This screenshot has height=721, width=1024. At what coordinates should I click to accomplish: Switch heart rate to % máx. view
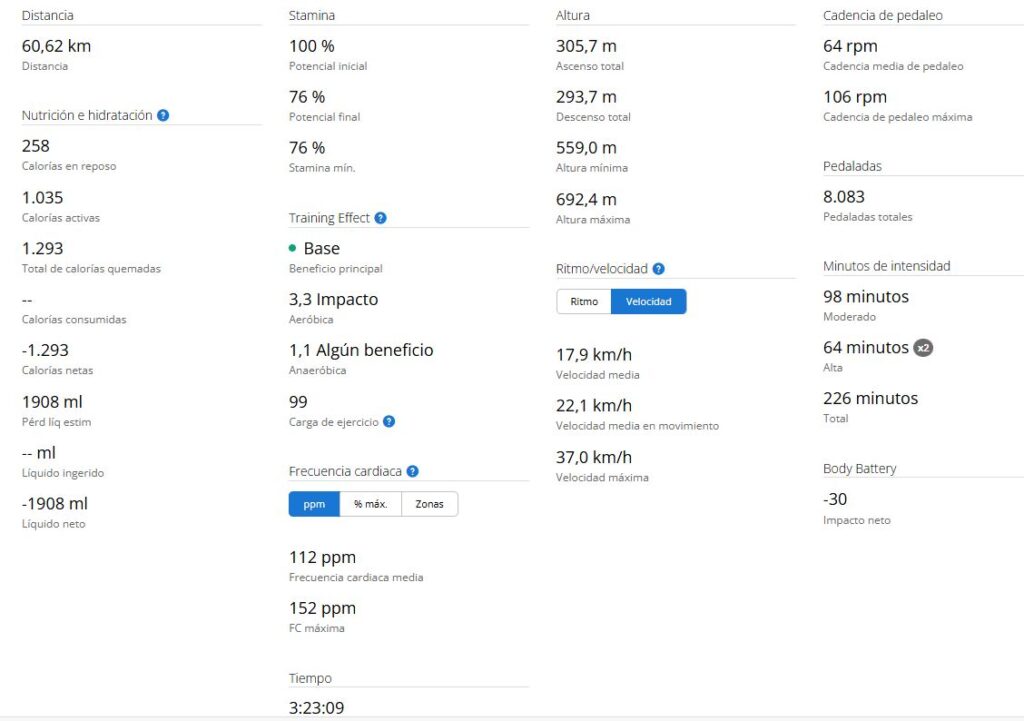click(370, 504)
